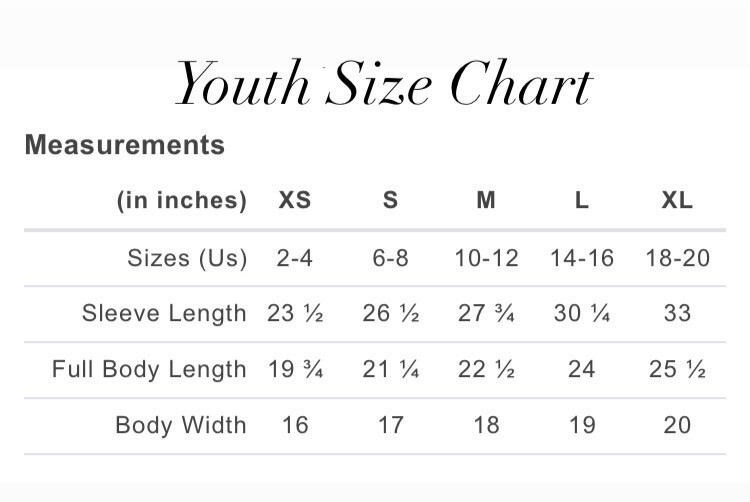
Task: Select the S size column header
Action: (390, 200)
